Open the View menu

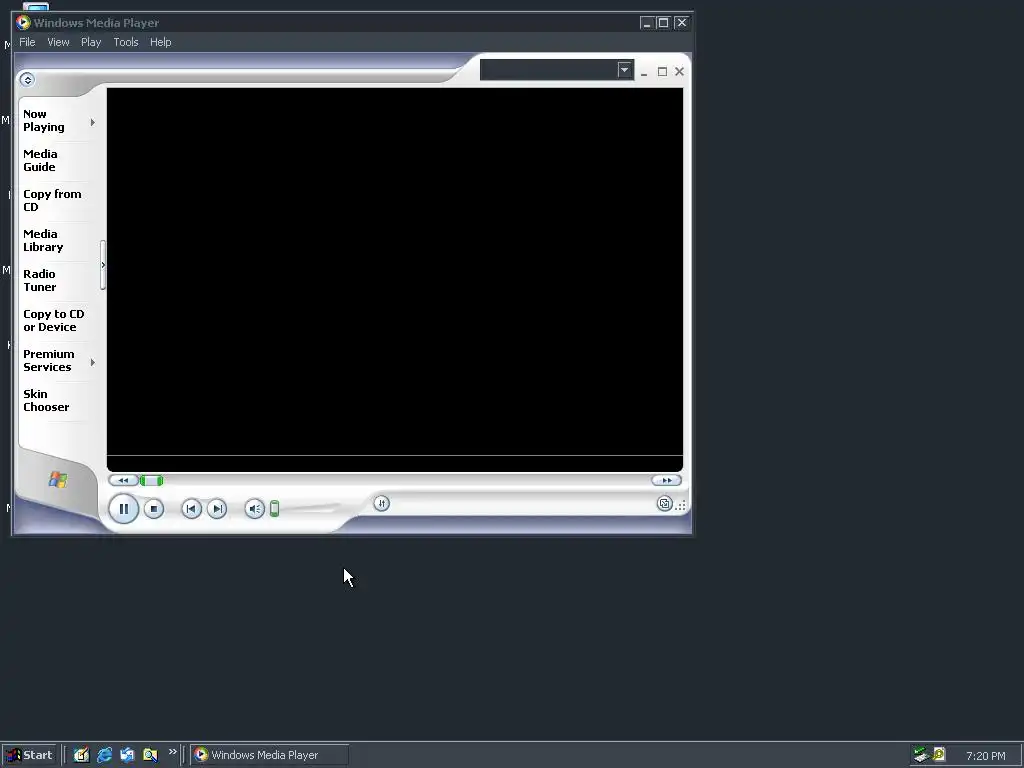tap(58, 42)
